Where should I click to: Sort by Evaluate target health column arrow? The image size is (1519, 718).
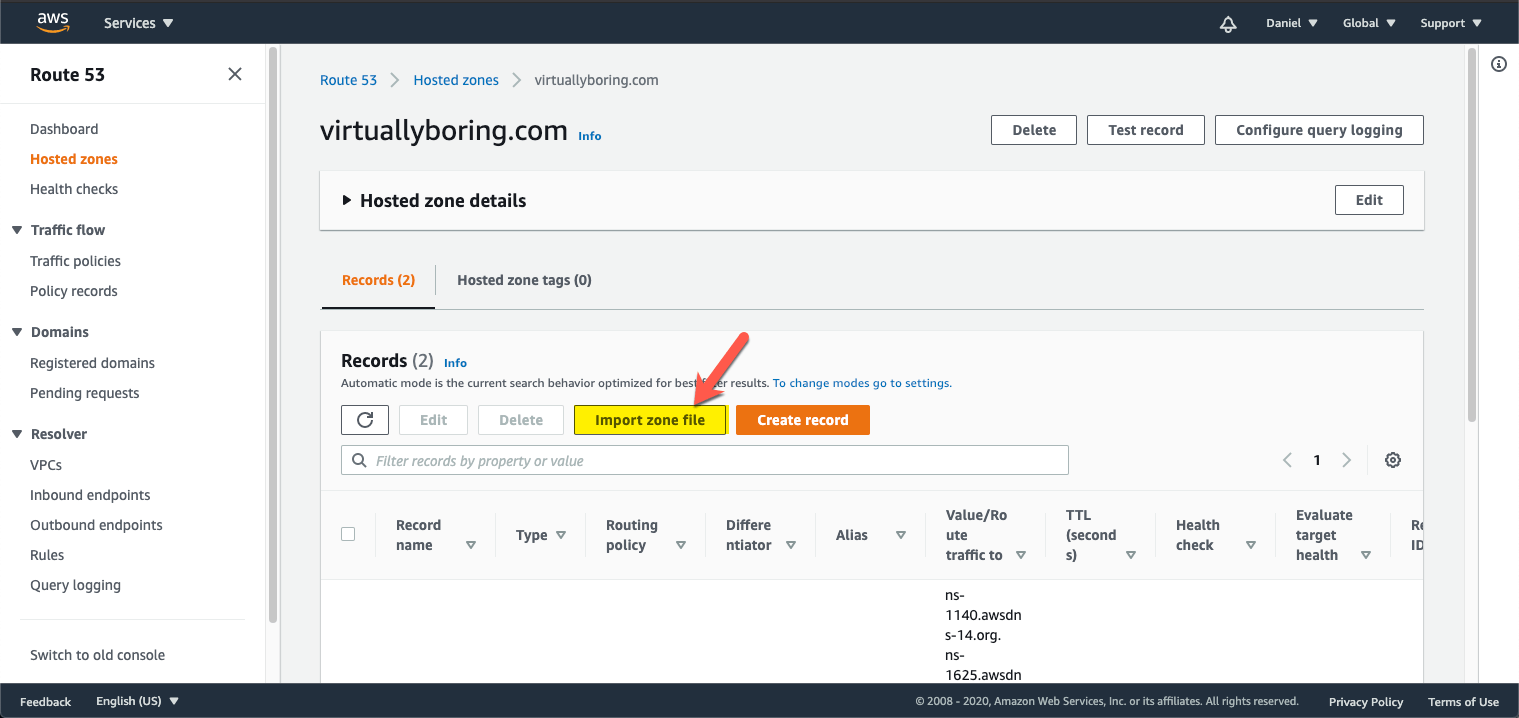point(1365,555)
